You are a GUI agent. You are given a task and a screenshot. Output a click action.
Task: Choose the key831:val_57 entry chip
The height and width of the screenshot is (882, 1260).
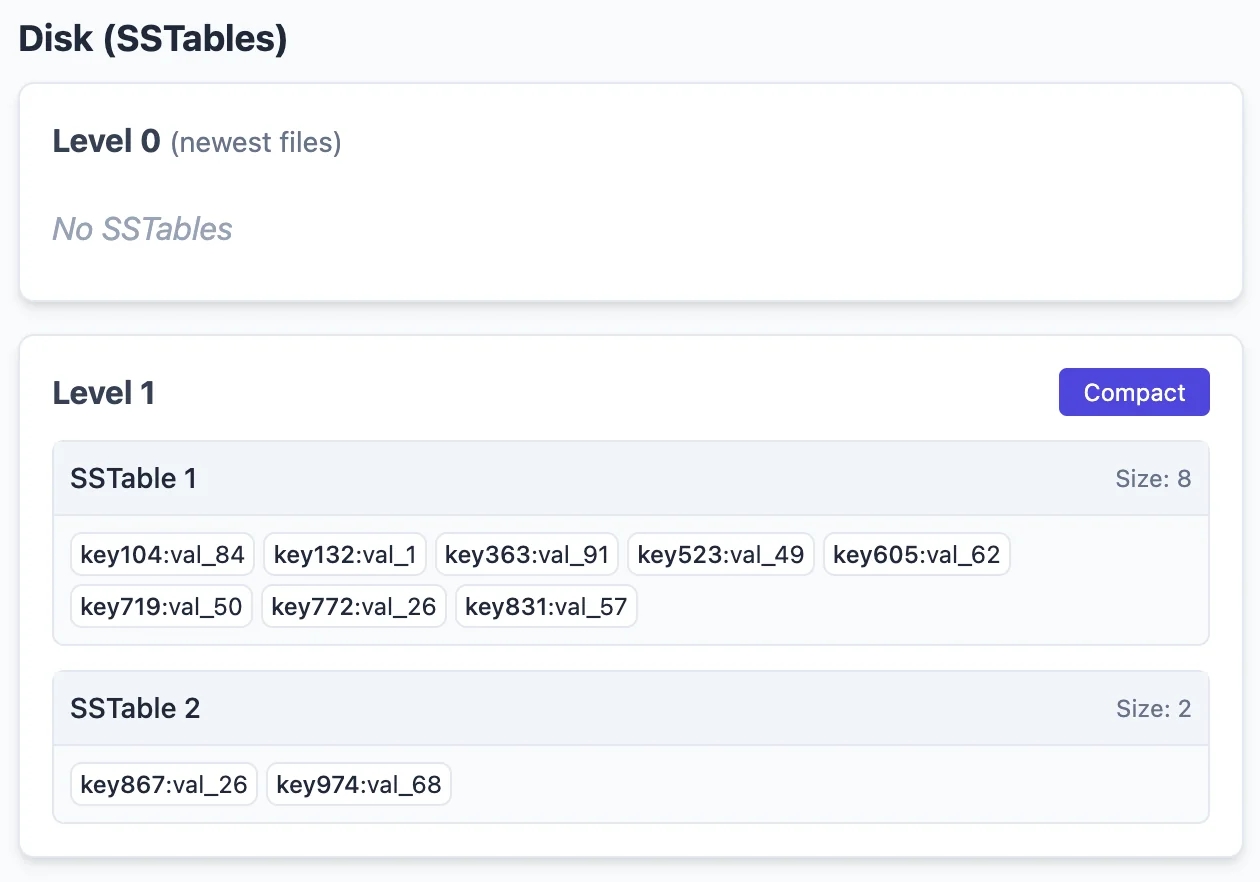coord(546,607)
